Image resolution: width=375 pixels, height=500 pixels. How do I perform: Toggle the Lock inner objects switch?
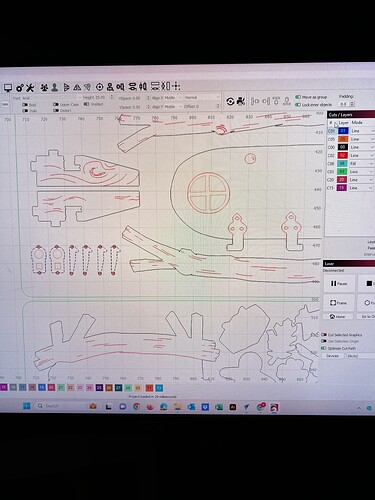[x=298, y=105]
